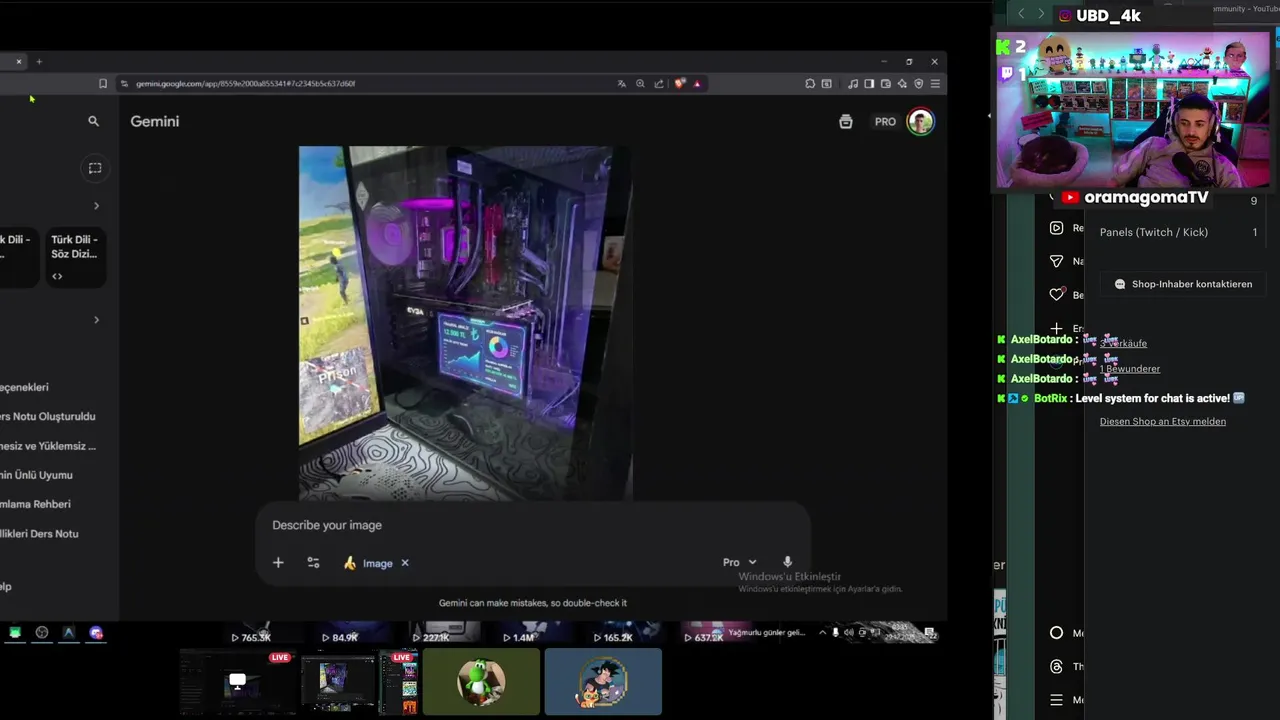
Task: Remove the Image tool chip with X
Action: pyautogui.click(x=405, y=563)
